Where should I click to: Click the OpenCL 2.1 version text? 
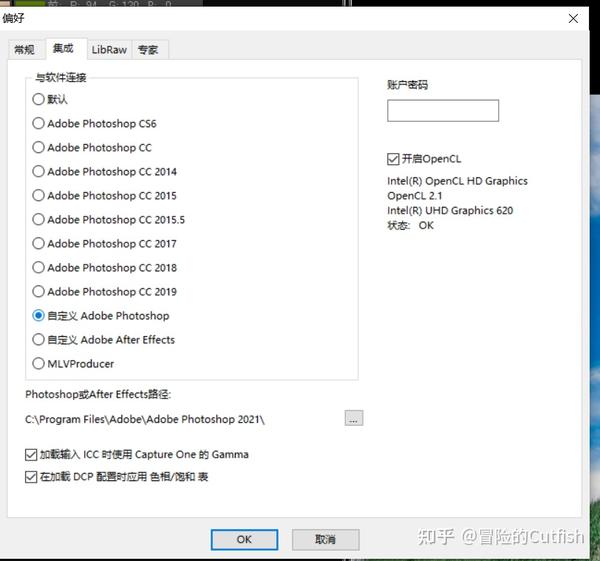point(415,196)
